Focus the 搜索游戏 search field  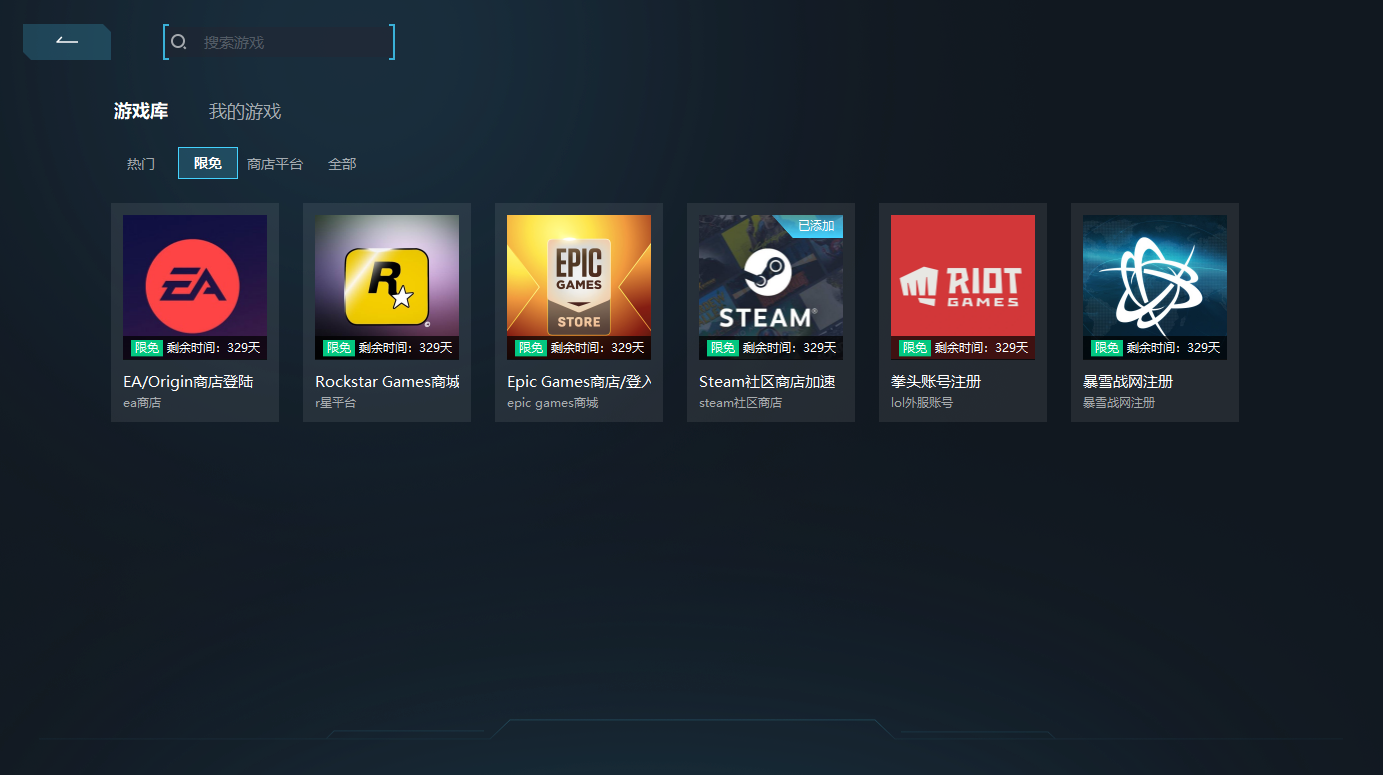279,42
